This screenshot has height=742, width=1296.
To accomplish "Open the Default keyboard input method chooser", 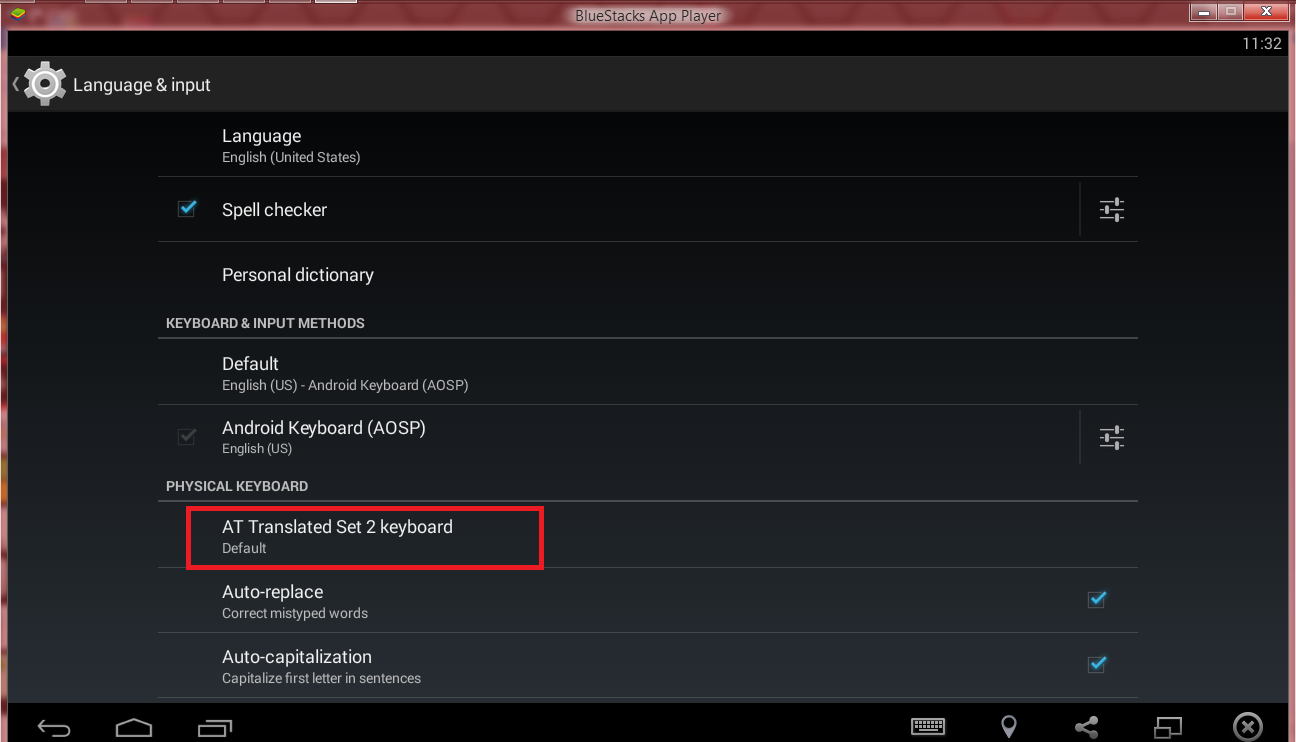I will click(648, 373).
